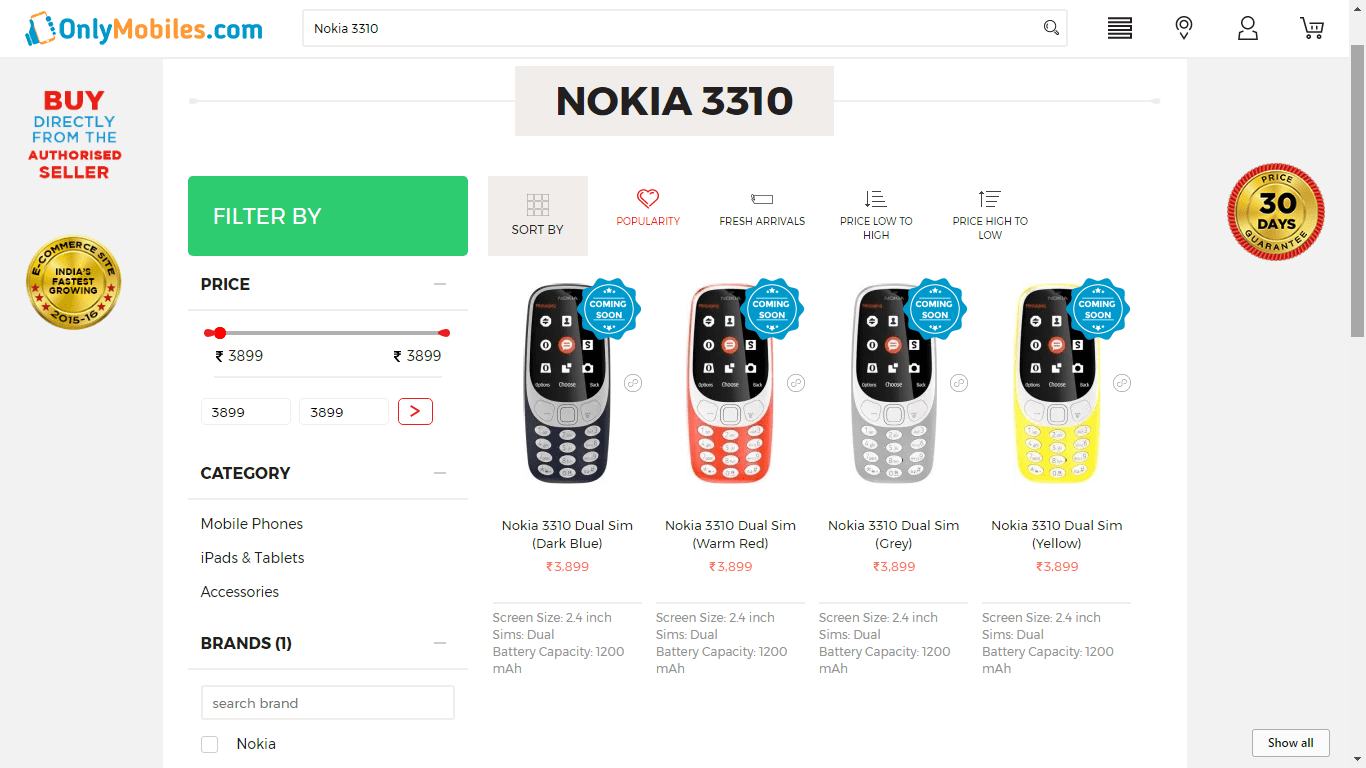Sort by Price Low to High
This screenshot has width=1366, height=768.
pos(876,214)
